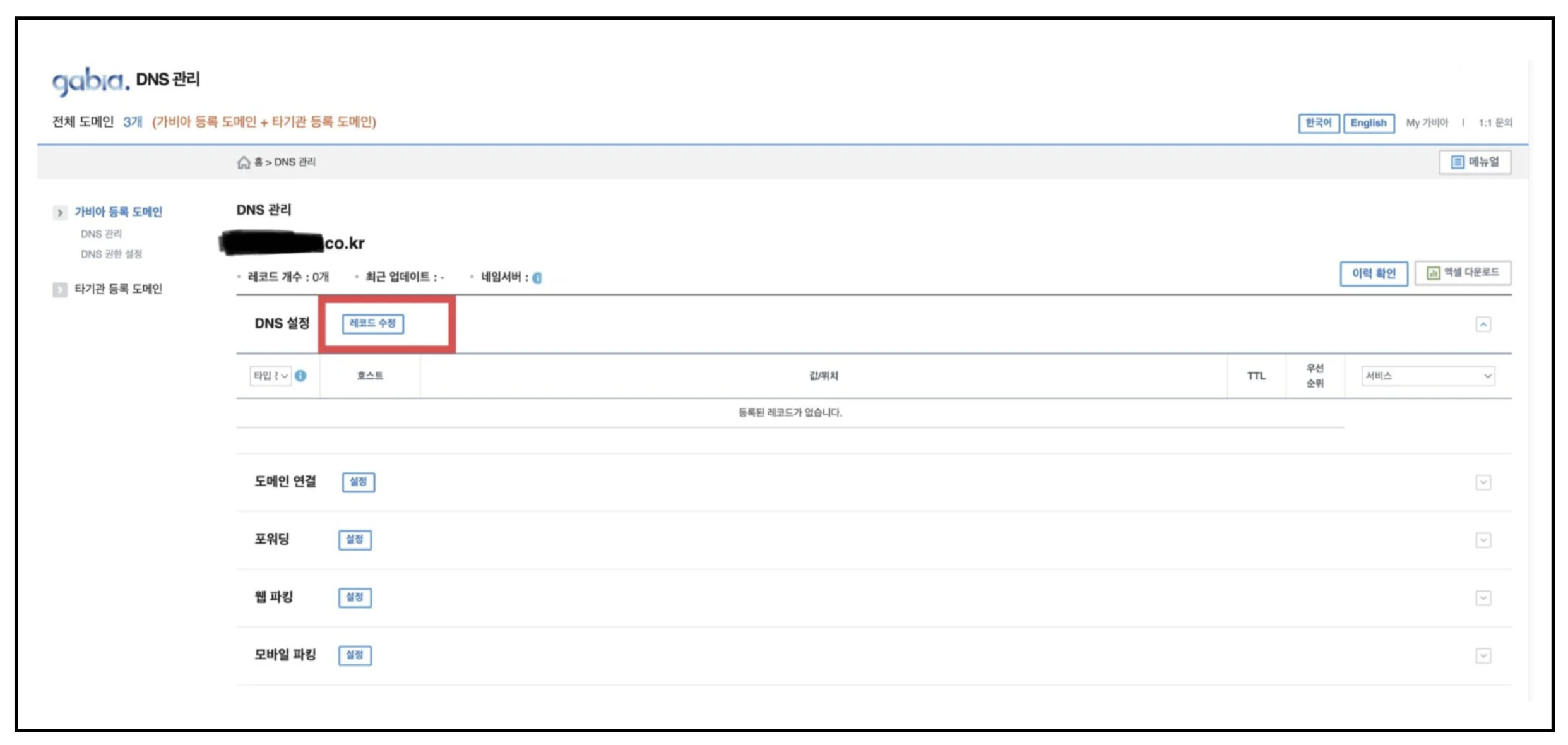This screenshot has width=1568, height=745.
Task: Expand the 도메인 연결 section
Action: click(x=1483, y=483)
